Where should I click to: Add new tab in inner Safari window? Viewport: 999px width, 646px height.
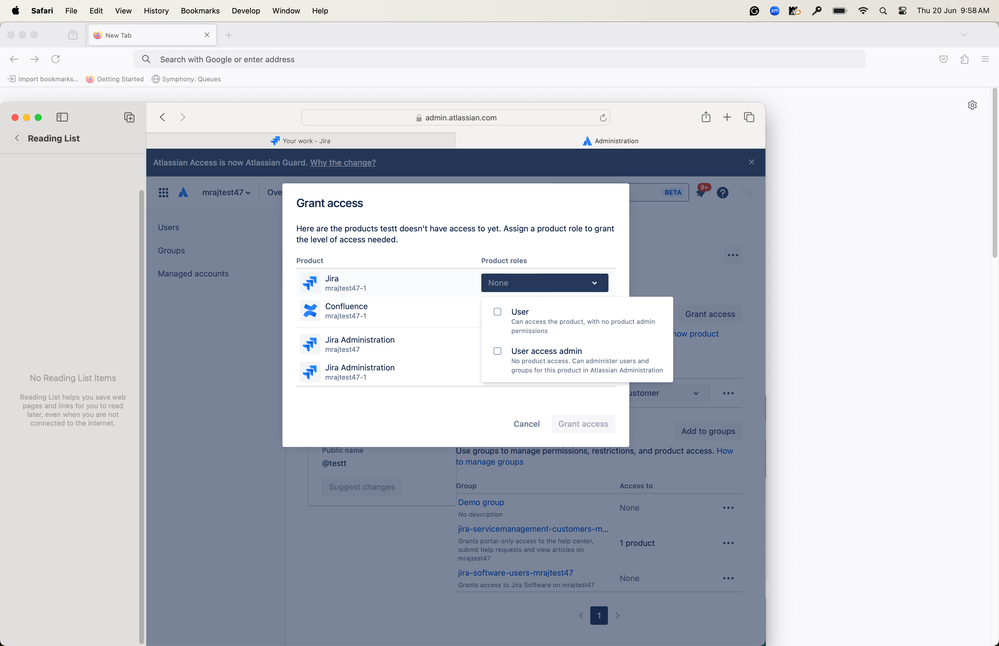[727, 117]
